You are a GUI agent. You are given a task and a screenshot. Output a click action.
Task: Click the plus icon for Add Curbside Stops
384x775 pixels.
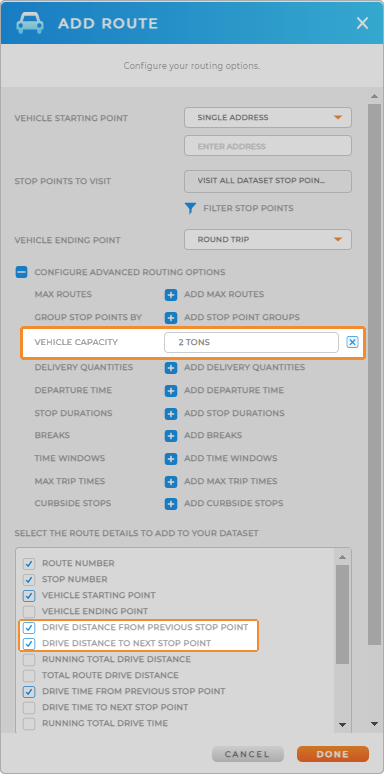171,504
